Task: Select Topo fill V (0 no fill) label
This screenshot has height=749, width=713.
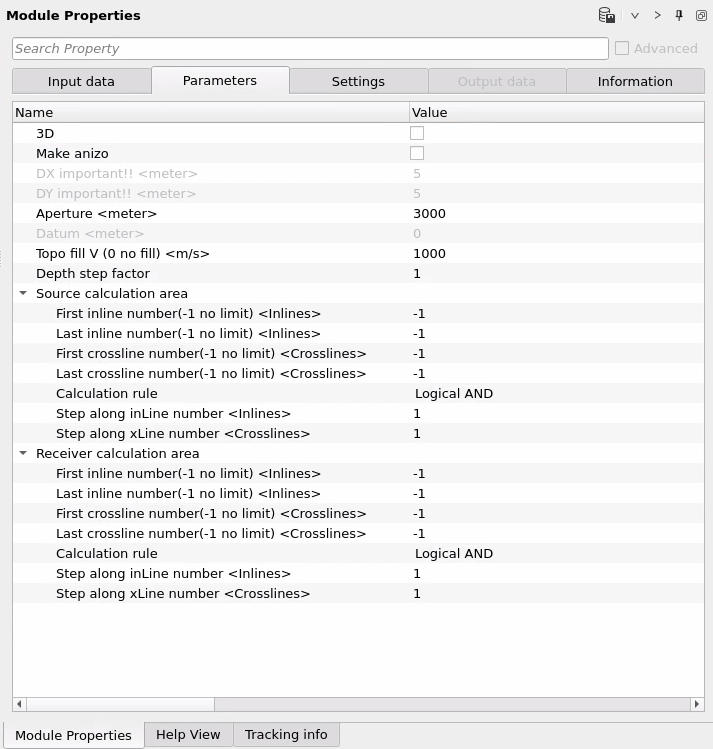Action: point(123,254)
